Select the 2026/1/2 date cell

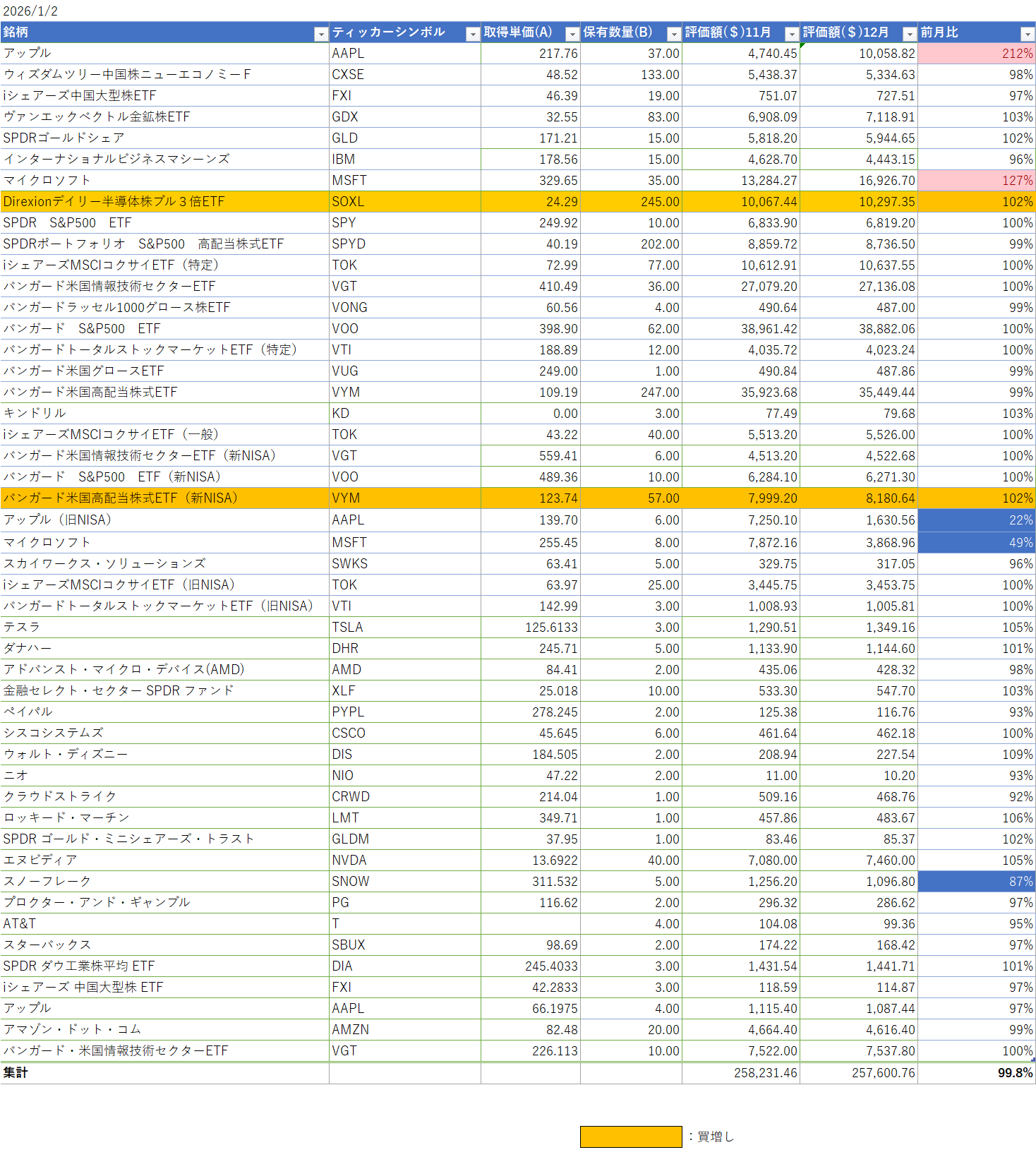[31, 11]
